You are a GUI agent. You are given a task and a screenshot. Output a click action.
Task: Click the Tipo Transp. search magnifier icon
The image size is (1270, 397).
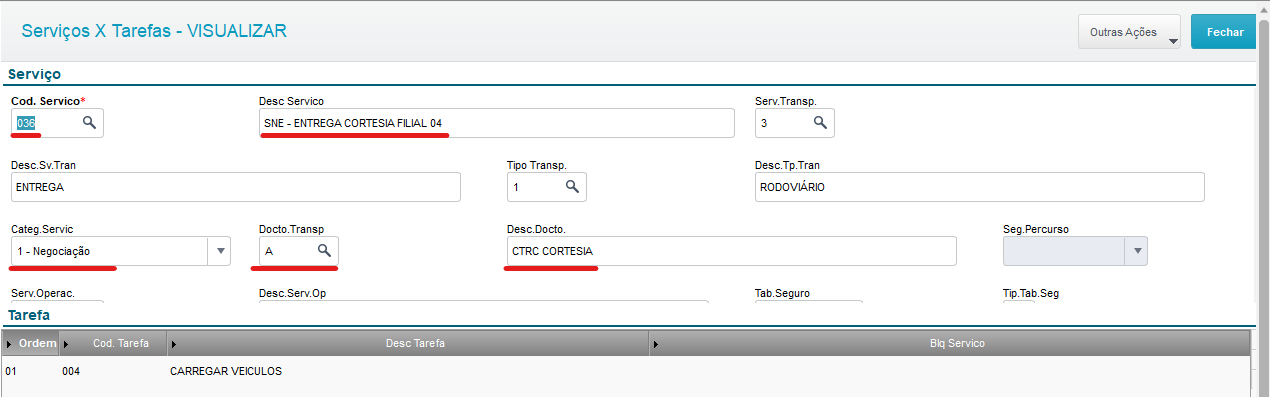coord(572,186)
